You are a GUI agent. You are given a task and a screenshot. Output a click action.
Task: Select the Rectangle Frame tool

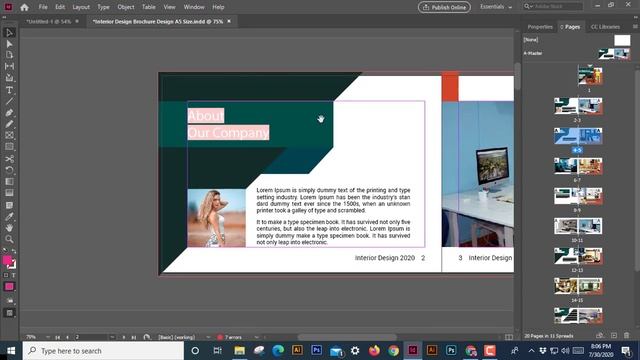tap(9, 135)
